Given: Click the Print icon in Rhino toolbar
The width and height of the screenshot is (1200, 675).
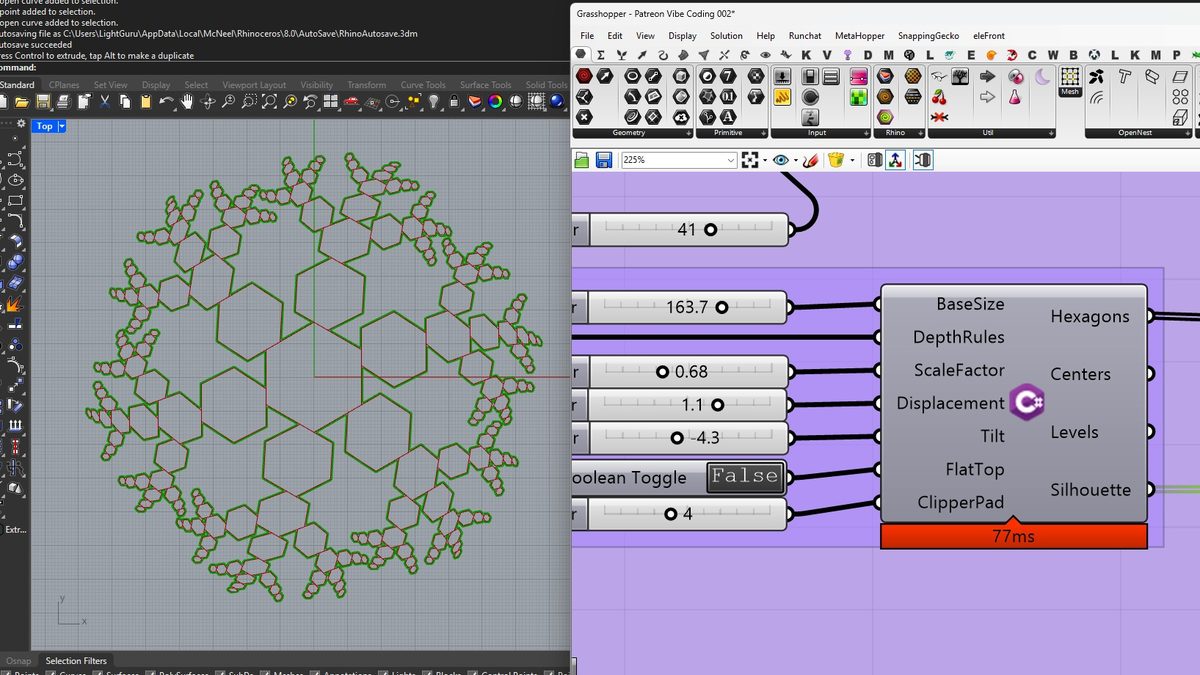Looking at the screenshot, I should (x=62, y=101).
